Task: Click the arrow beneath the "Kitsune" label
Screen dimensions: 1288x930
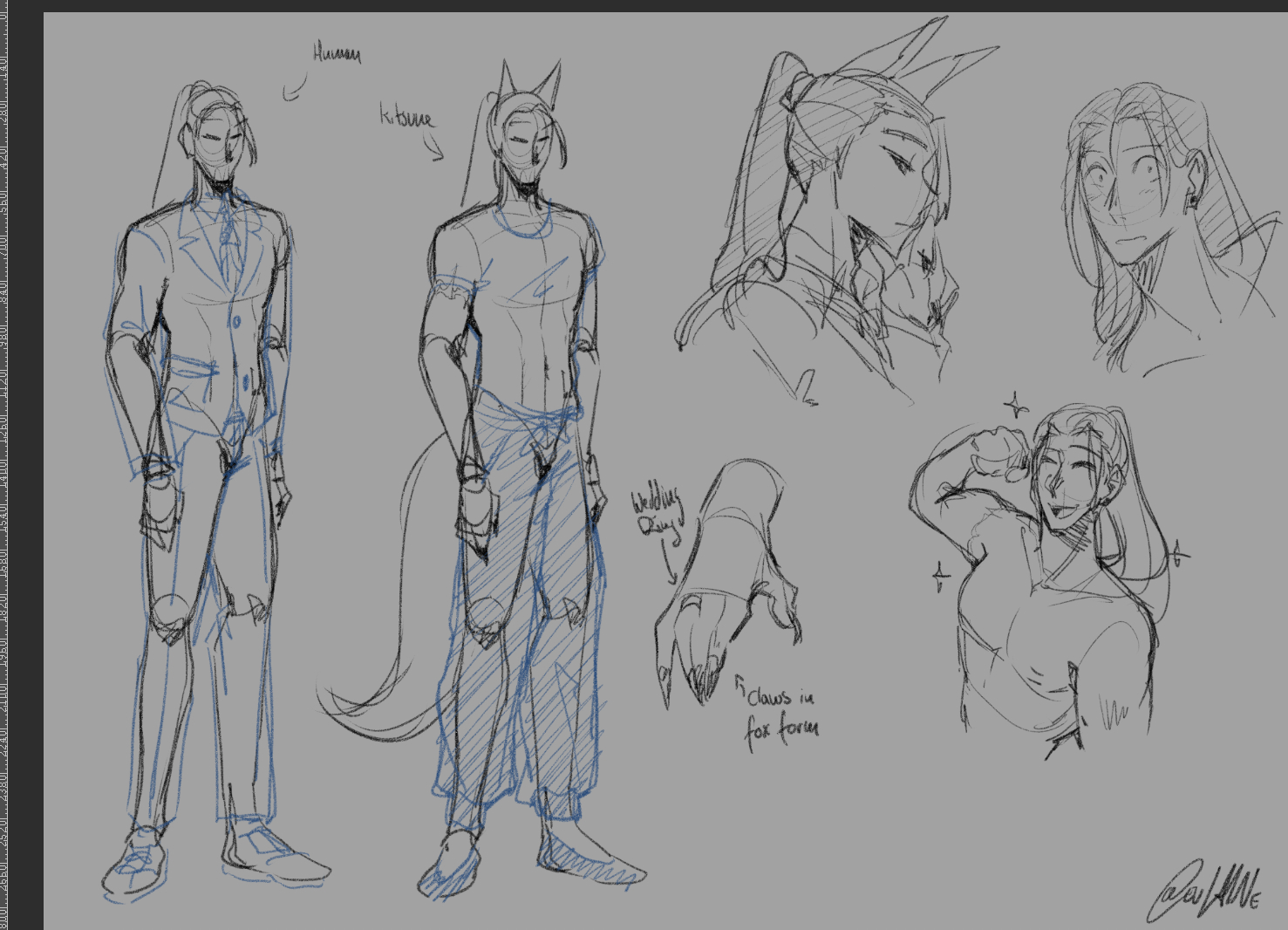Action: pos(434,152)
